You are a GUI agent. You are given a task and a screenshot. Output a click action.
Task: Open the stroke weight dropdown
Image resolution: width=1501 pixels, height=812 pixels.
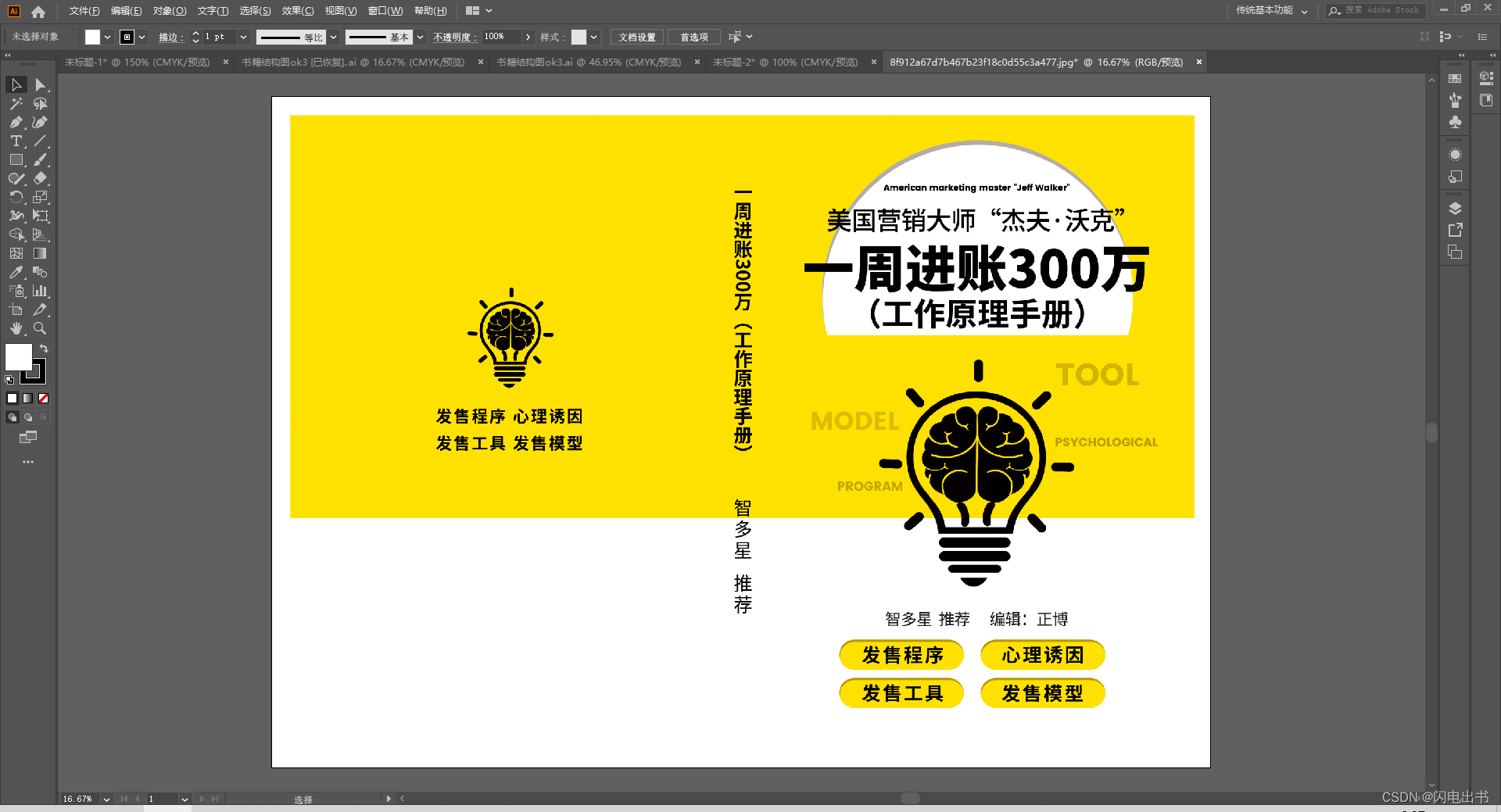[243, 37]
